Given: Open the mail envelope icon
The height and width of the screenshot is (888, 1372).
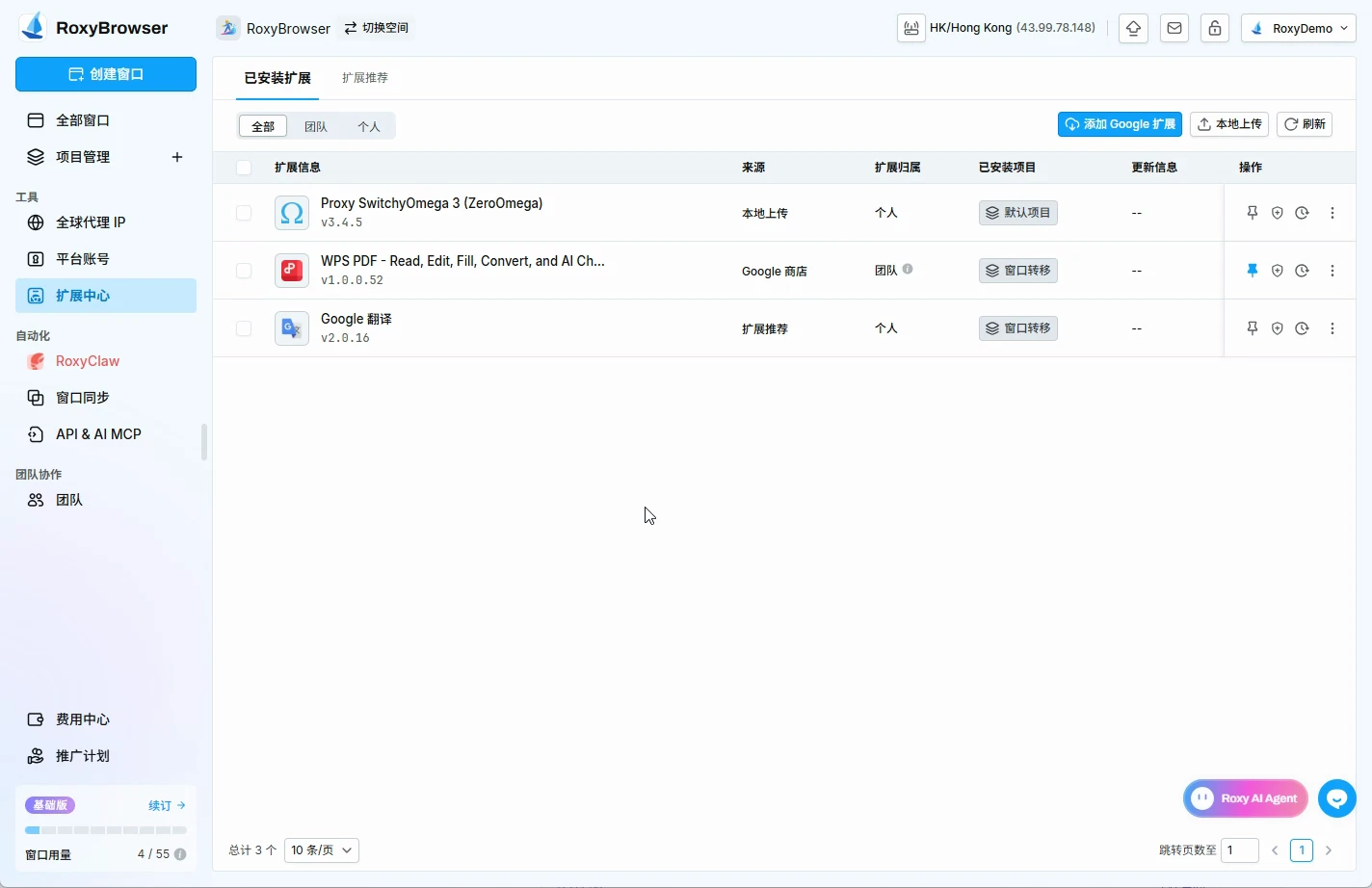Looking at the screenshot, I should (x=1174, y=28).
